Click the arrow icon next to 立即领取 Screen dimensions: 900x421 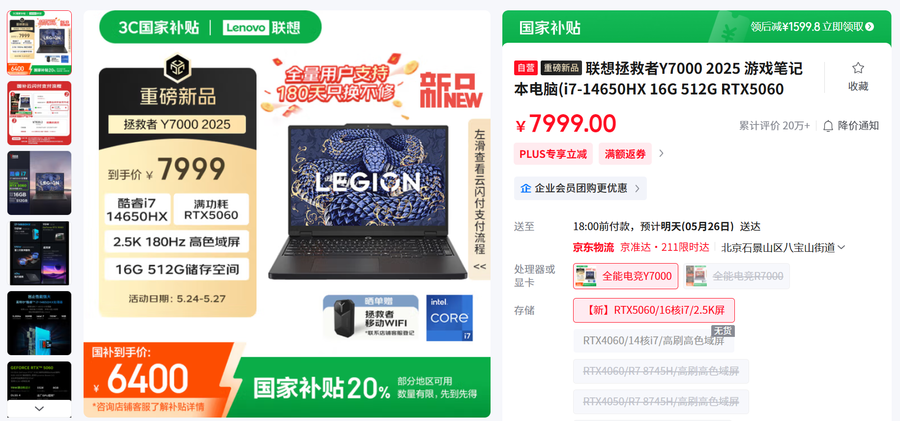coord(870,26)
